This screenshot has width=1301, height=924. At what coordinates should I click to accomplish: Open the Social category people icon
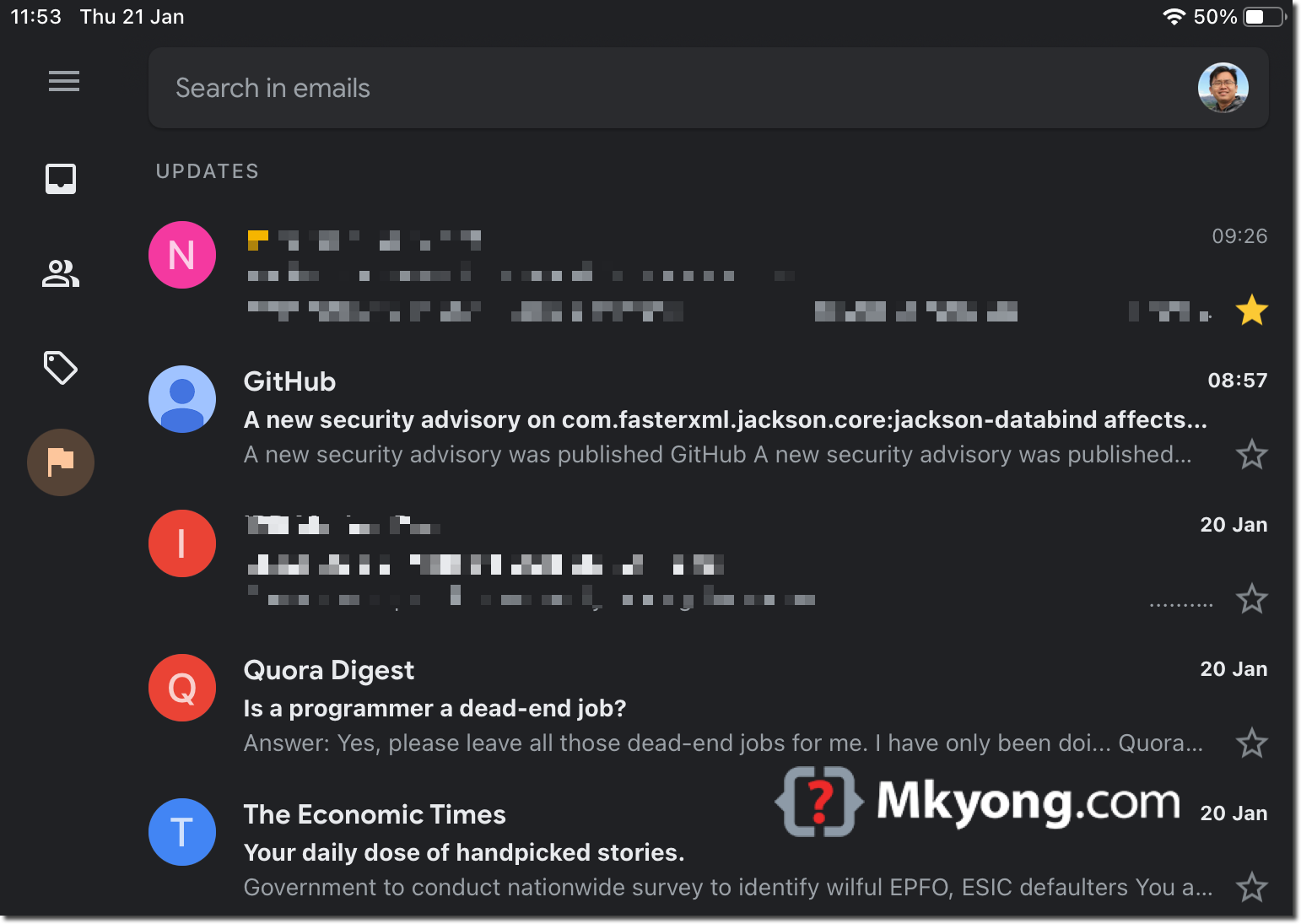61,273
